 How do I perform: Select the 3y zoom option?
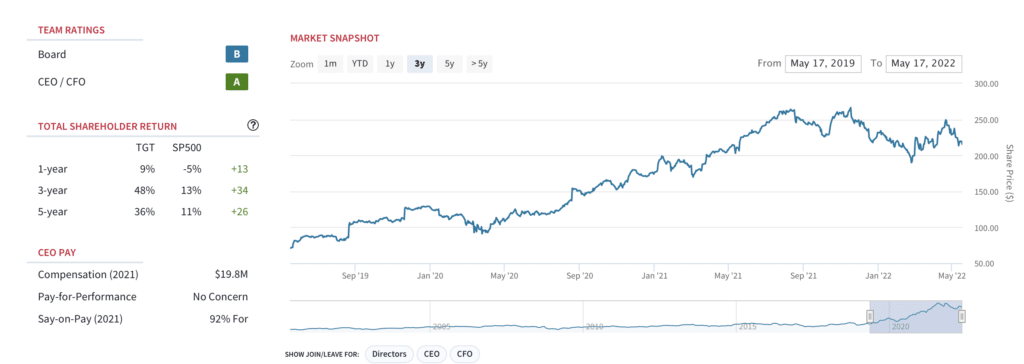coord(420,63)
